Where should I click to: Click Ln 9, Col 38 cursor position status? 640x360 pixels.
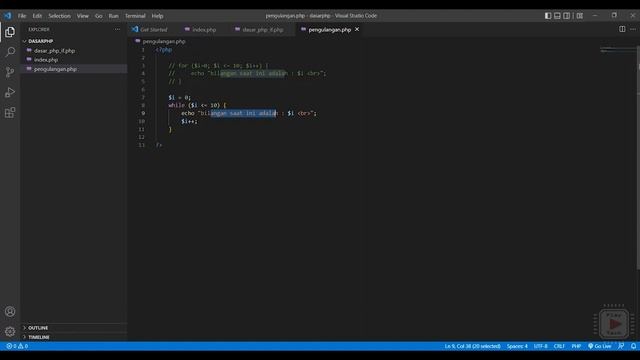pyautogui.click(x=472, y=346)
